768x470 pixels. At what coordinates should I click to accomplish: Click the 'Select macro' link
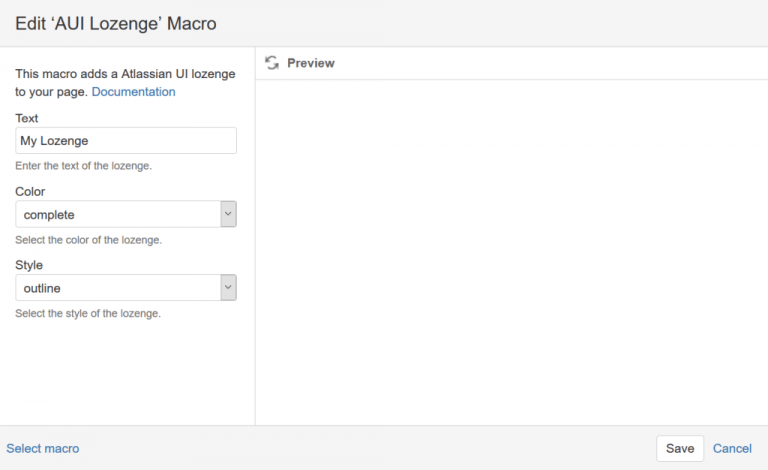coord(43,449)
